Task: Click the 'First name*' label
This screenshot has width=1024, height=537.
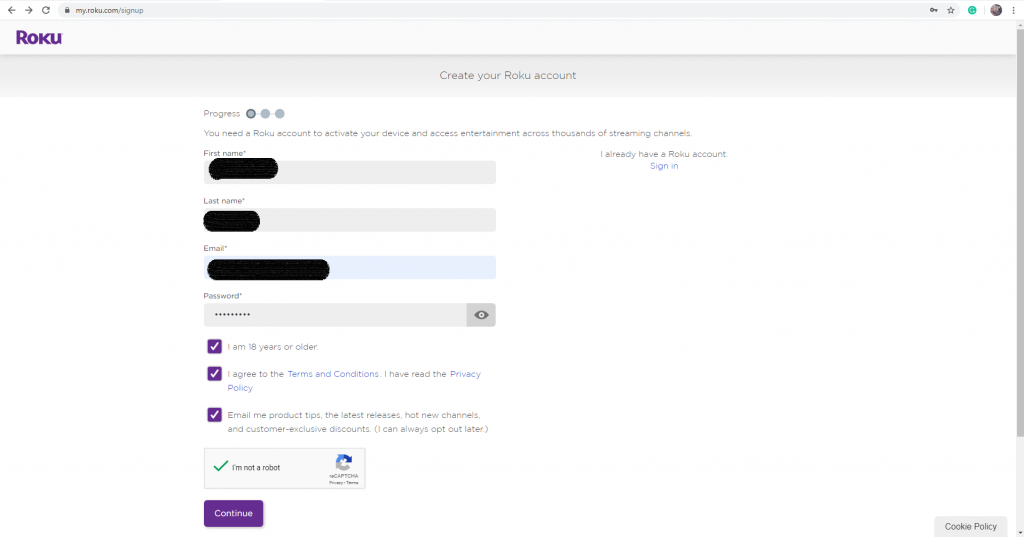Action: (225, 154)
